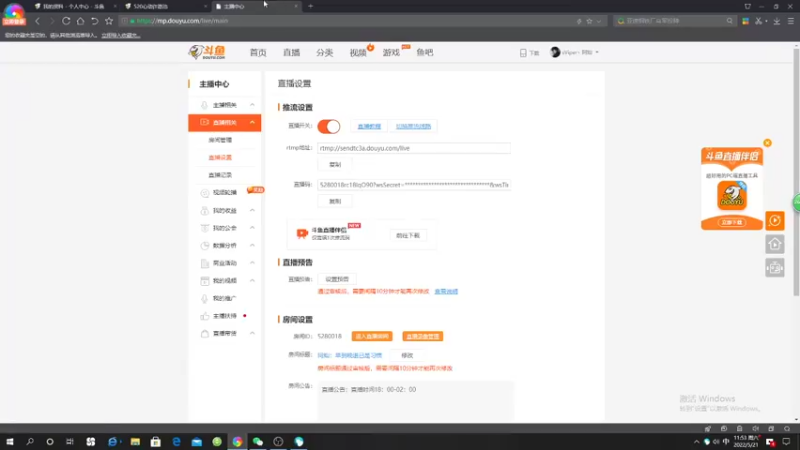Click the orange play icon on right edge
The height and width of the screenshot is (450, 800).
(x=774, y=220)
